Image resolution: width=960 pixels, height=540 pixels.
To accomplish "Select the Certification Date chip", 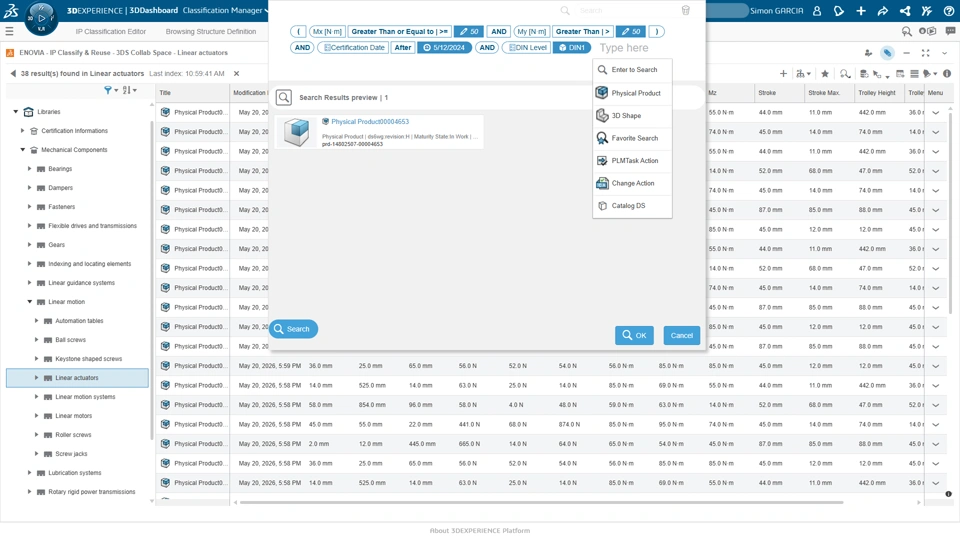I will pos(353,47).
